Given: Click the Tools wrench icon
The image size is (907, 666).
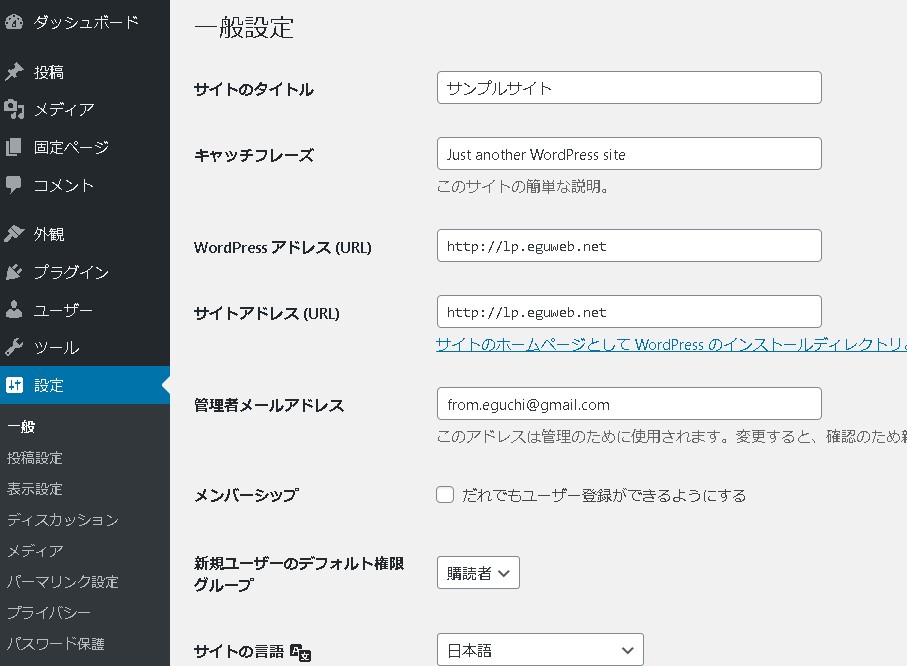Looking at the screenshot, I should click(14, 348).
